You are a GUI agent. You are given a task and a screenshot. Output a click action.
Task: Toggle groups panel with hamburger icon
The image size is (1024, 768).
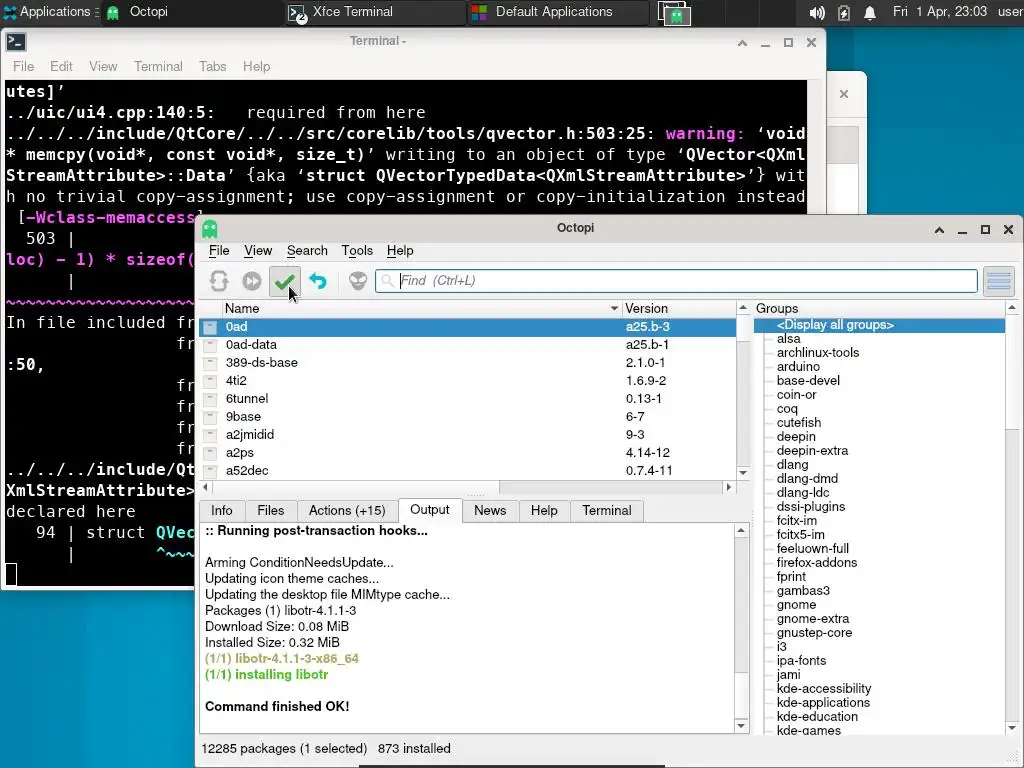tap(999, 281)
